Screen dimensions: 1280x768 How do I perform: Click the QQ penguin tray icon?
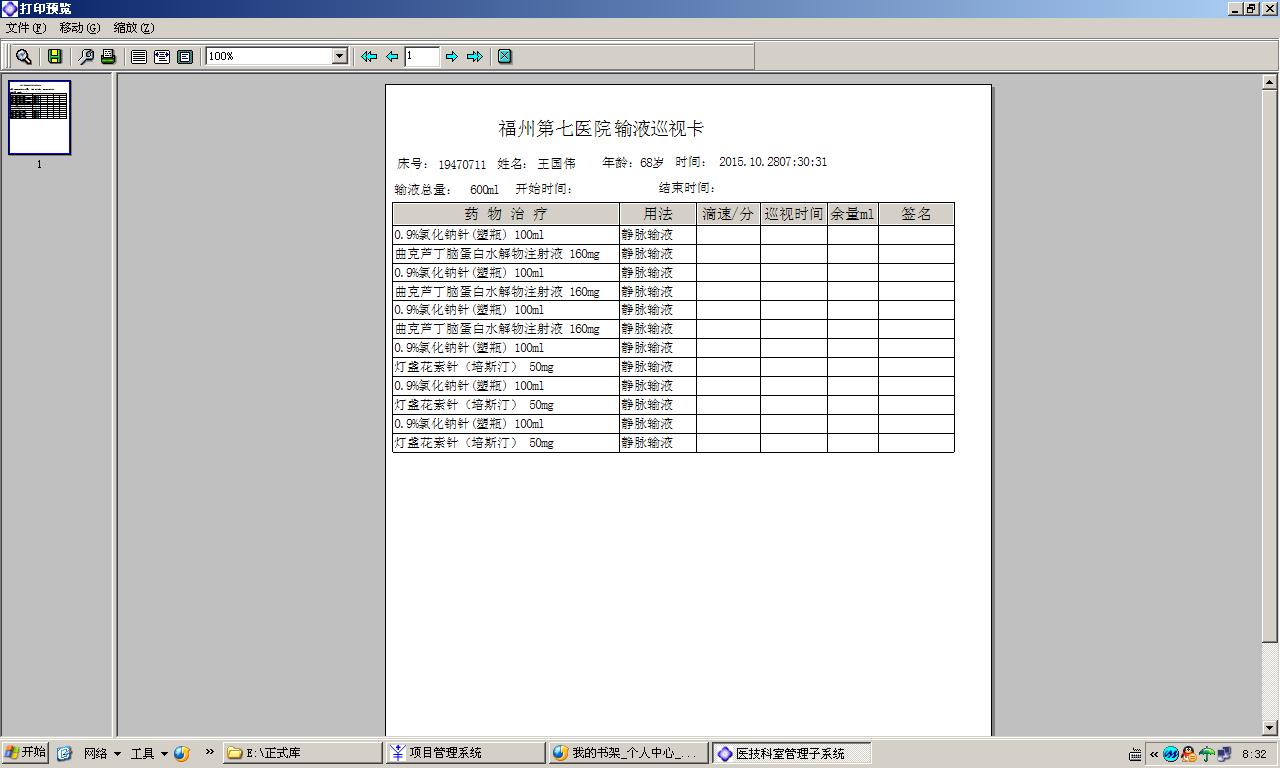point(1189,754)
